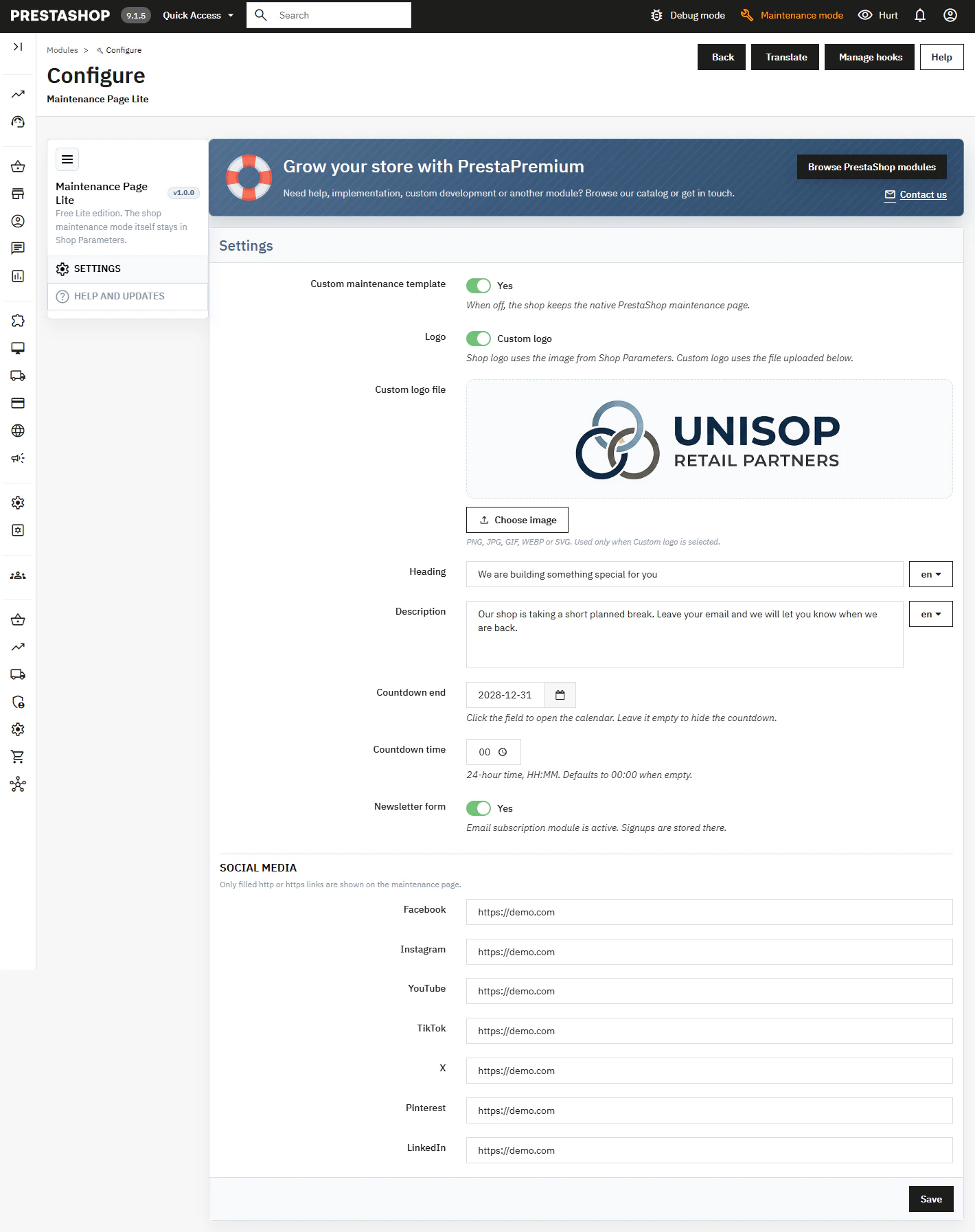975x1232 pixels.
Task: Expand the Quick Access menu
Action: pos(198,15)
